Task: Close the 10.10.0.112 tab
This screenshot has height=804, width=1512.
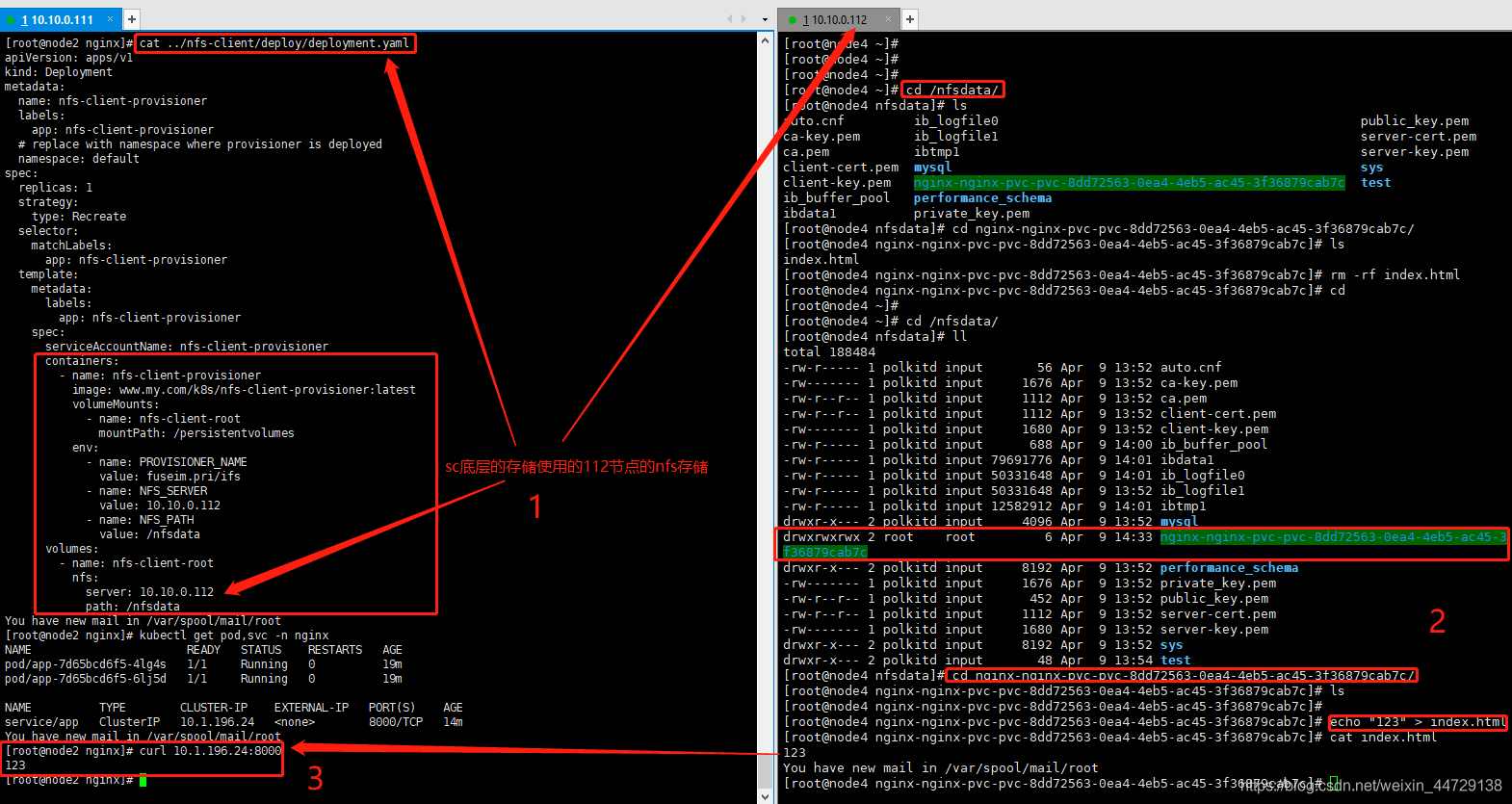Action: pos(888,18)
